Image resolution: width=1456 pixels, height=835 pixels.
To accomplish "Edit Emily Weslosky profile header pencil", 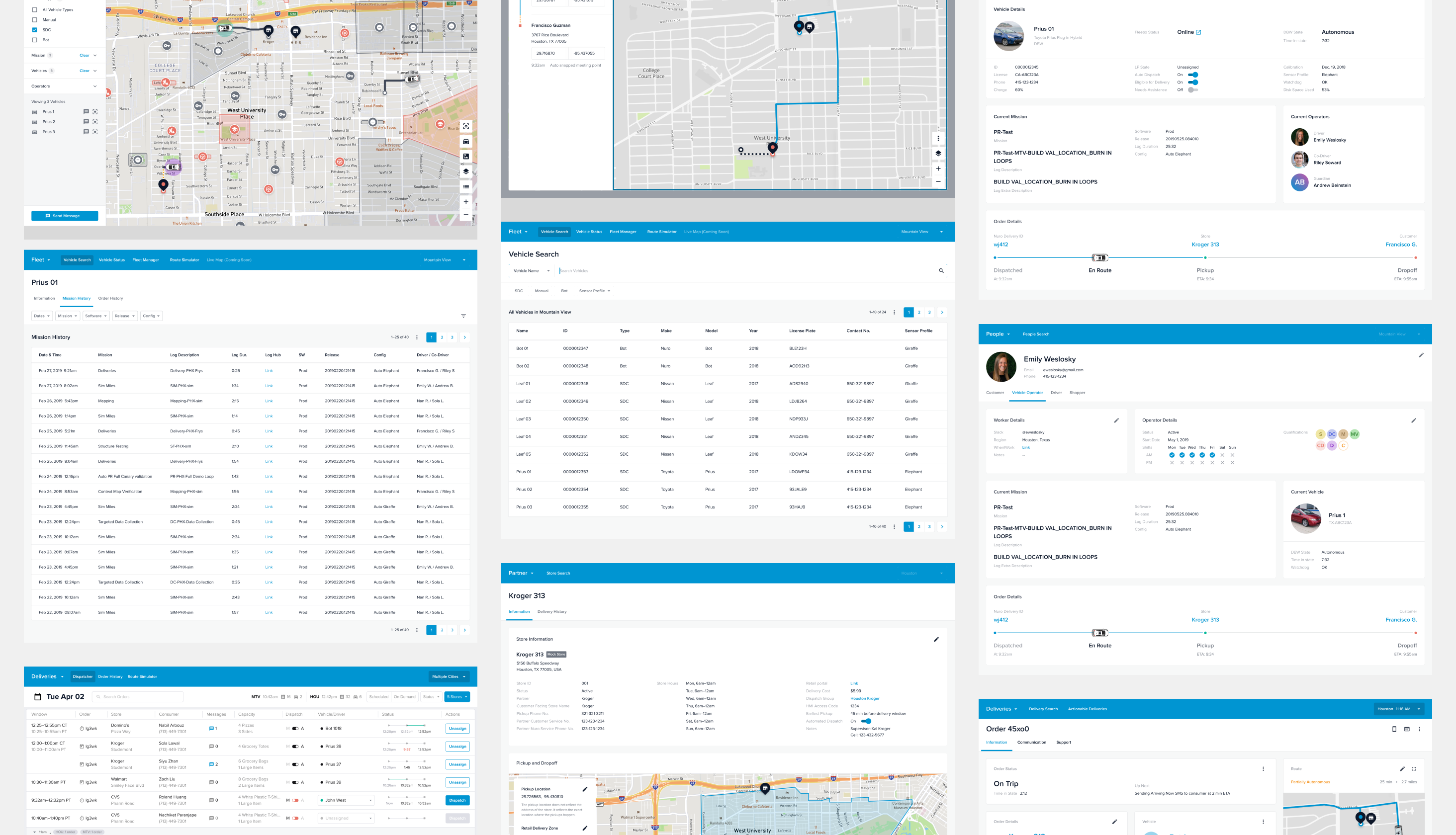I will [x=1421, y=355].
